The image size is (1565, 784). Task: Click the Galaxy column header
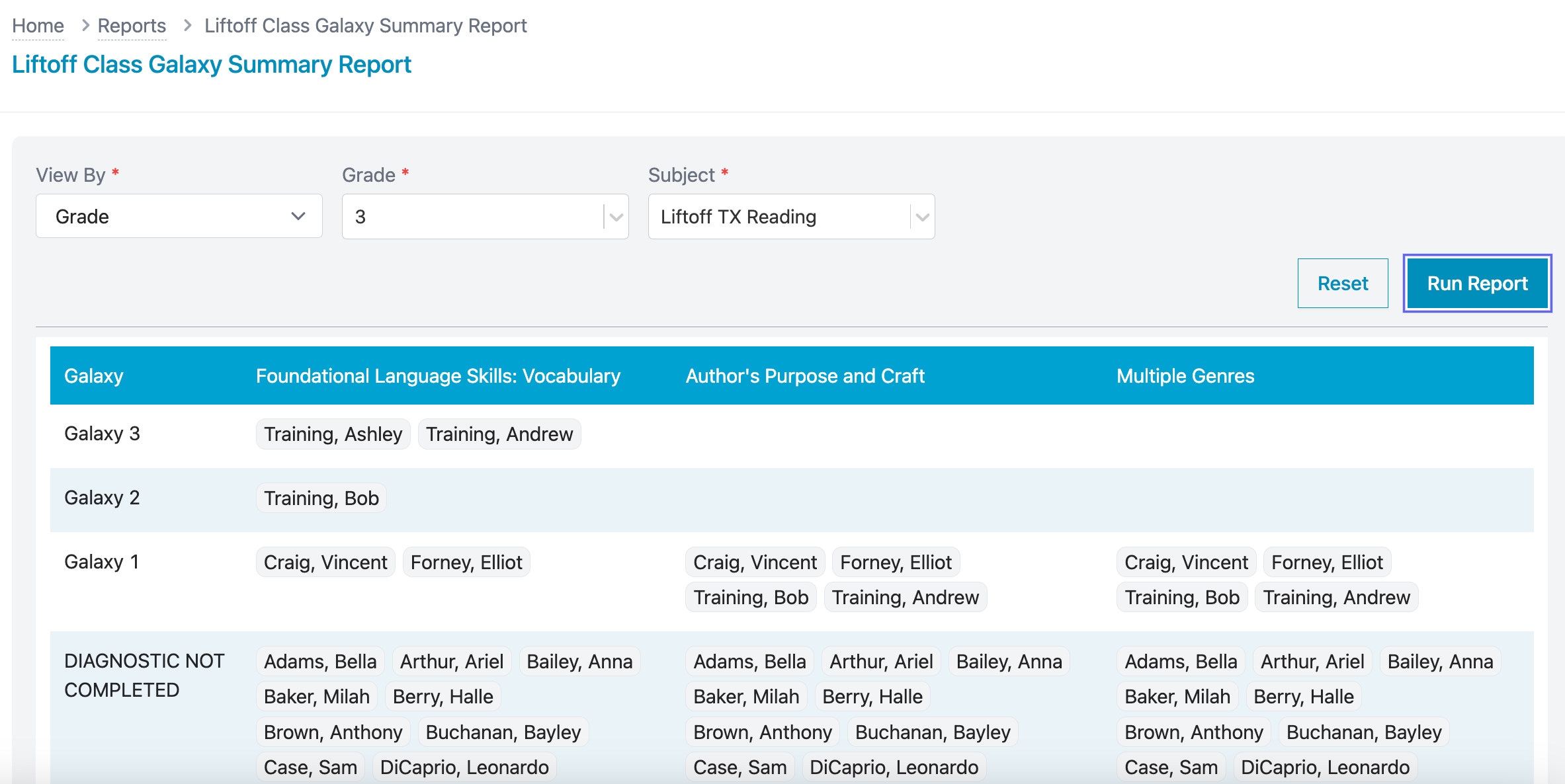click(x=94, y=376)
